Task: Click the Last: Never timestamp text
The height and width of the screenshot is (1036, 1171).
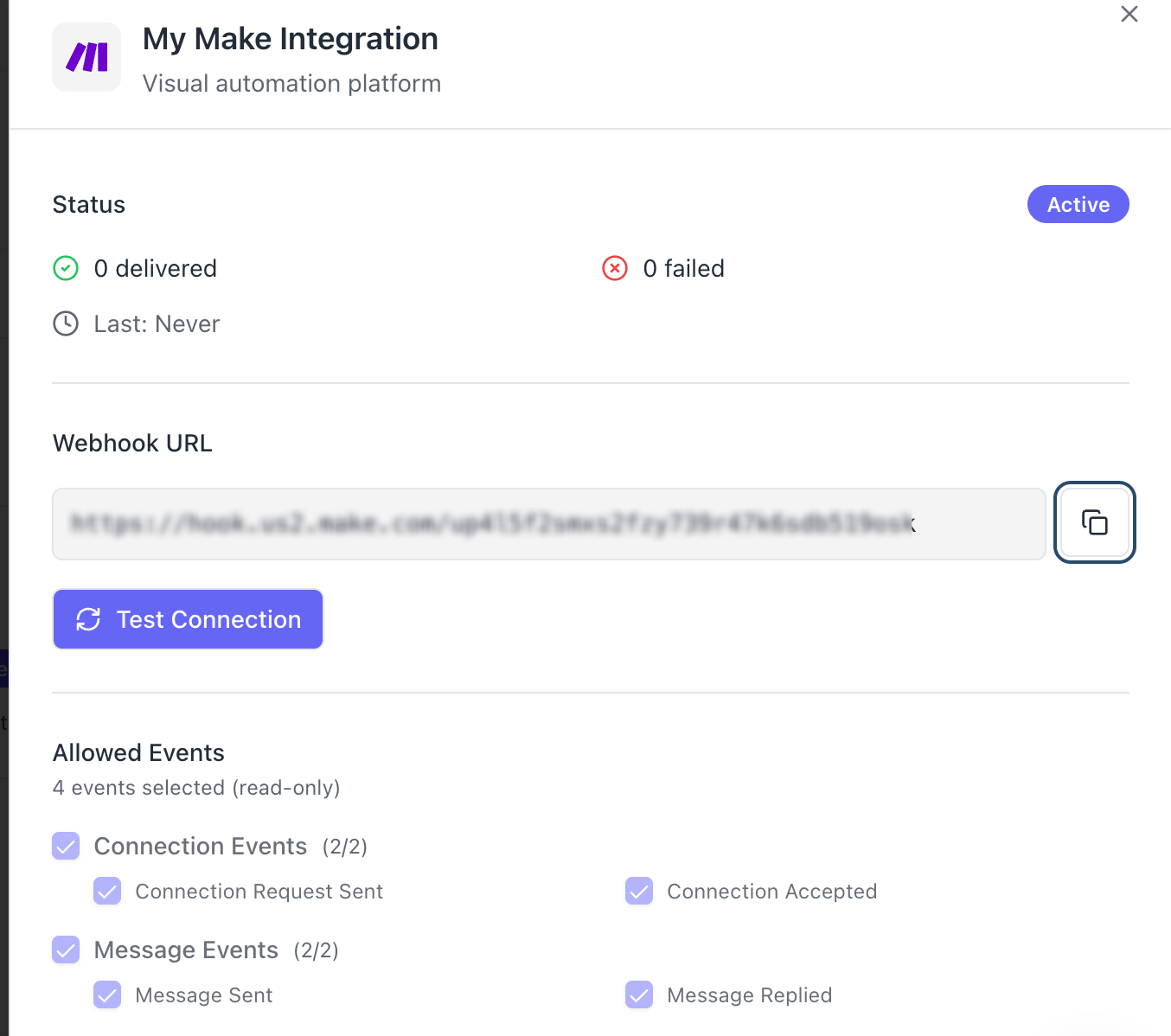Action: coord(157,324)
